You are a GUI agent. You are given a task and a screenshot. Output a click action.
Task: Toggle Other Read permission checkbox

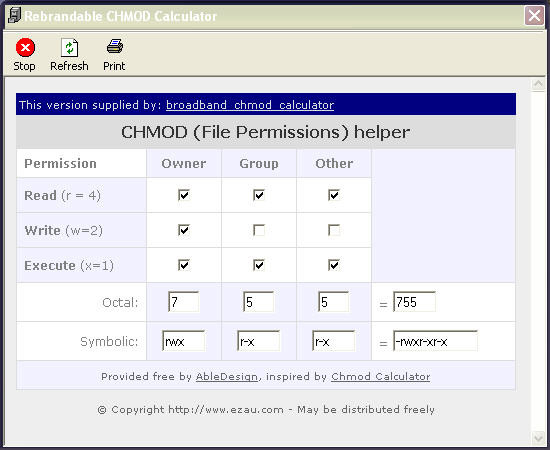pyautogui.click(x=334, y=195)
